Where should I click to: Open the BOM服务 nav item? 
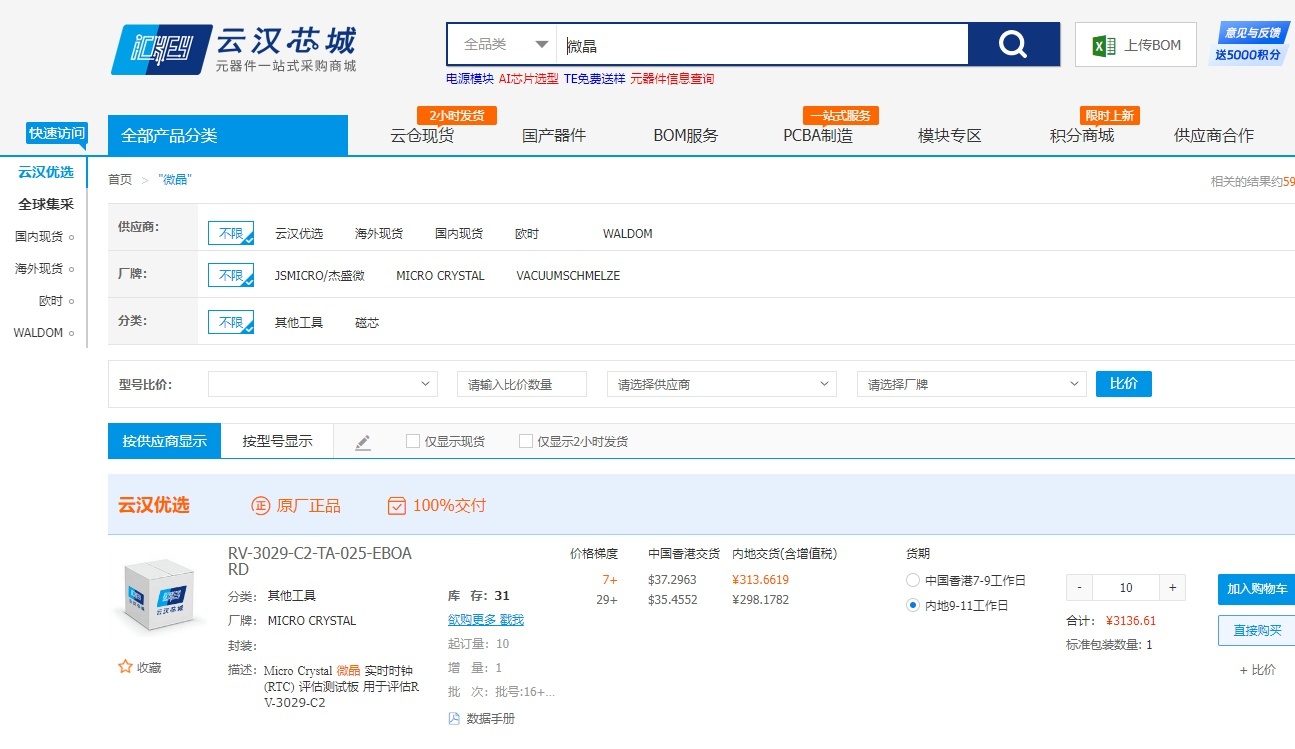[x=686, y=135]
